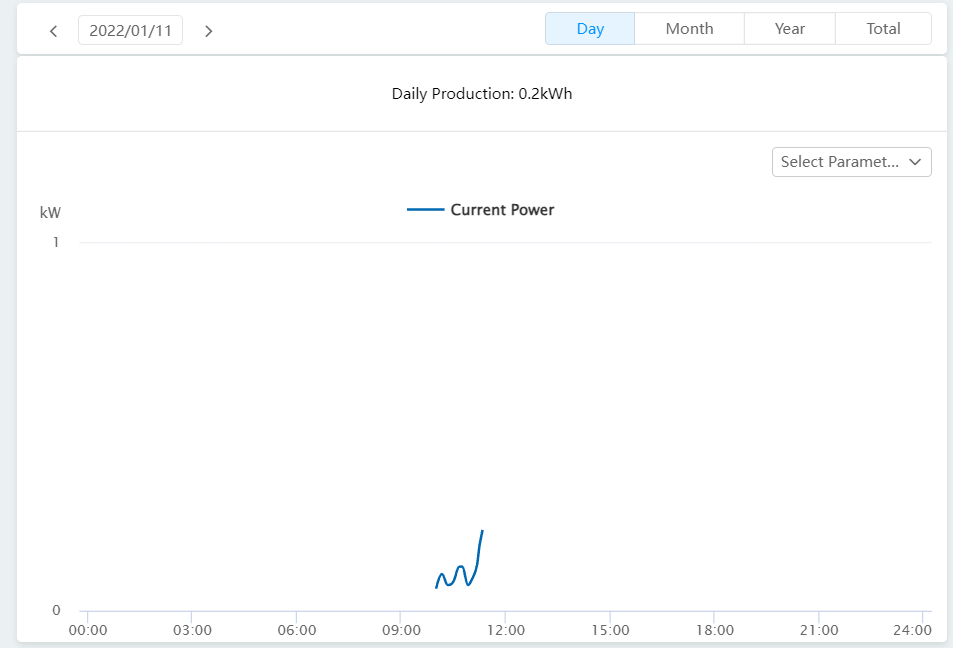This screenshot has width=953, height=648.
Task: Click the 15:00 time axis label
Action: click(610, 630)
